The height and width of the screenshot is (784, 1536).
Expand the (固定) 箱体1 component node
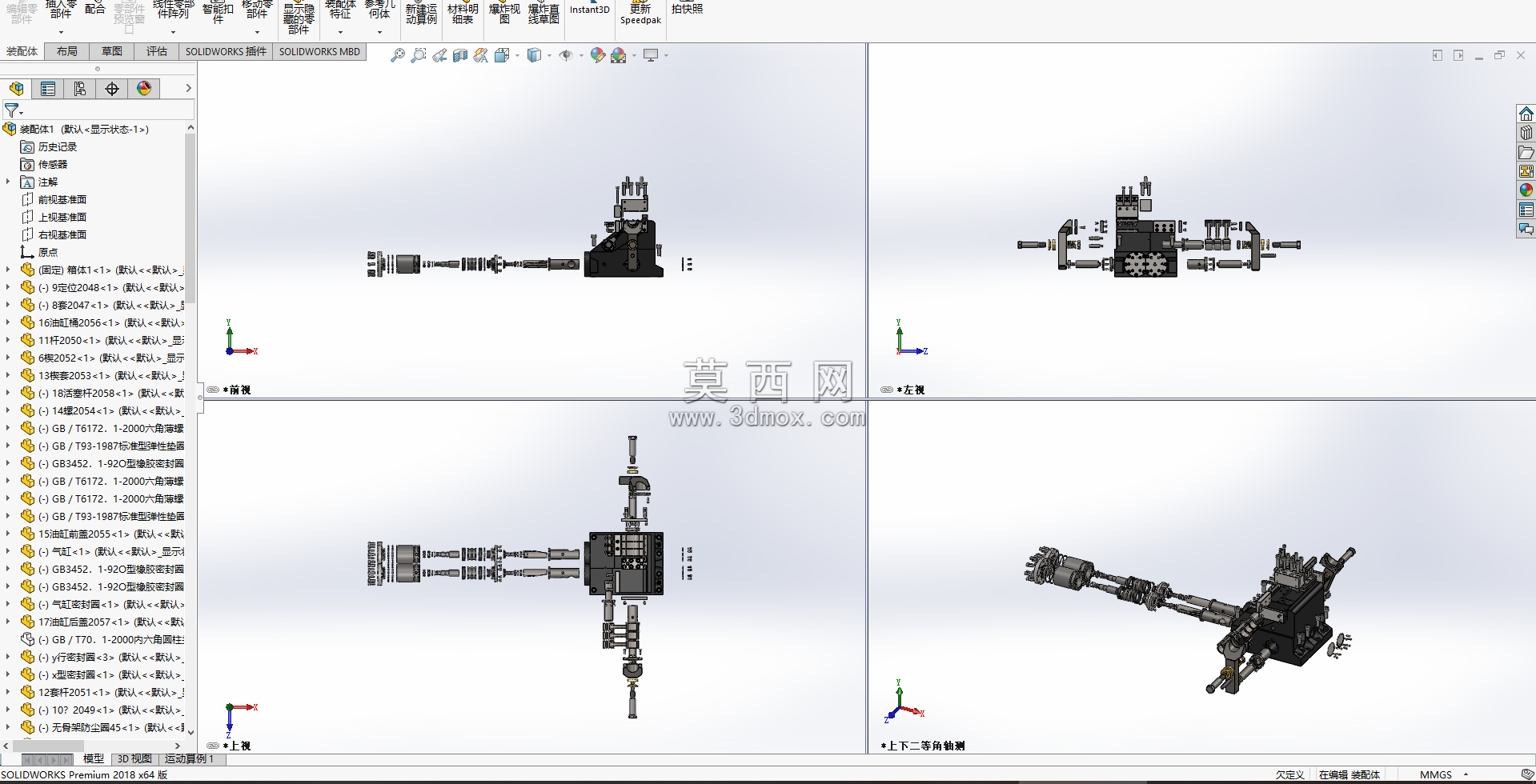[8, 270]
